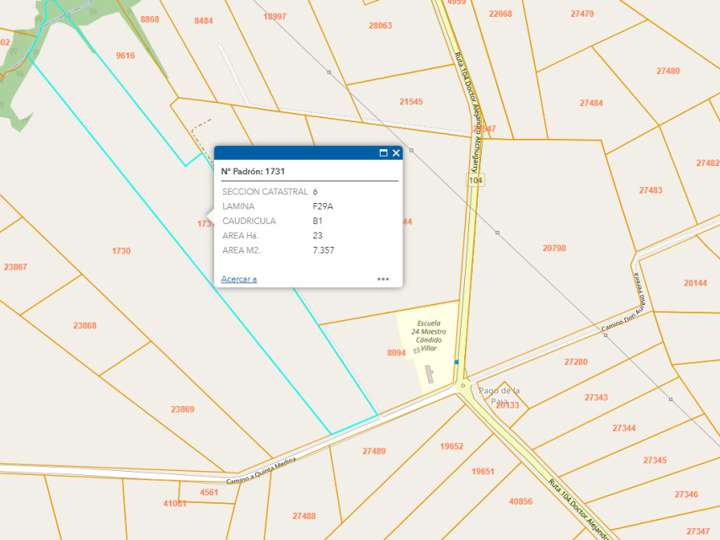Image resolution: width=720 pixels, height=540 pixels.
Task: Click the 'Acercar a' zoom link
Action: click(239, 279)
